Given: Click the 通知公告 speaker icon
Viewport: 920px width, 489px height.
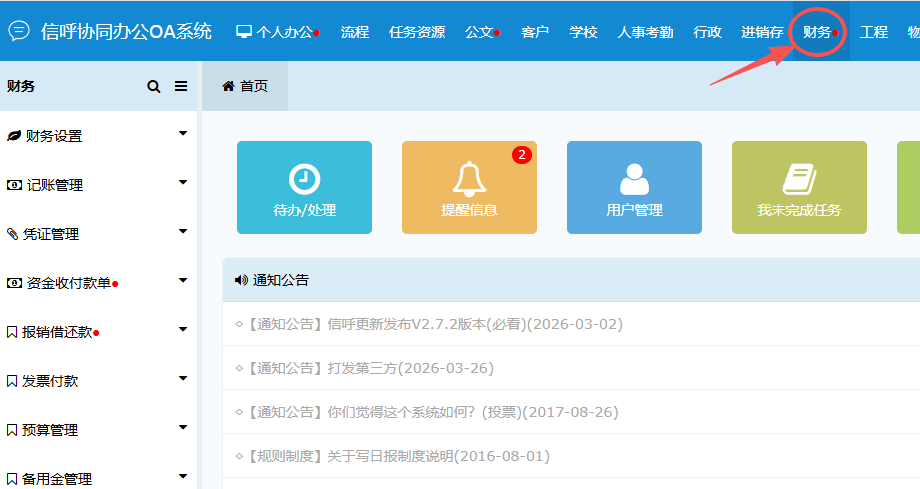Looking at the screenshot, I should point(241,280).
